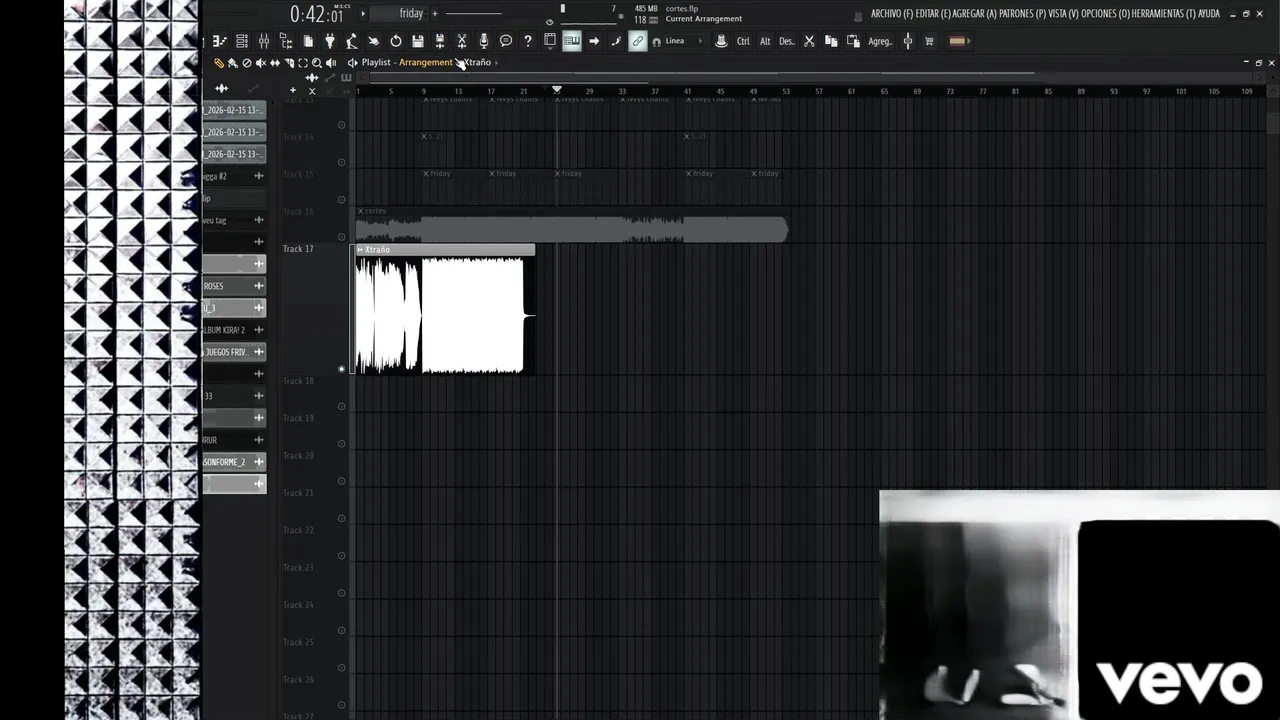Click the microphone record icon
The image size is (1280, 720).
(x=484, y=41)
